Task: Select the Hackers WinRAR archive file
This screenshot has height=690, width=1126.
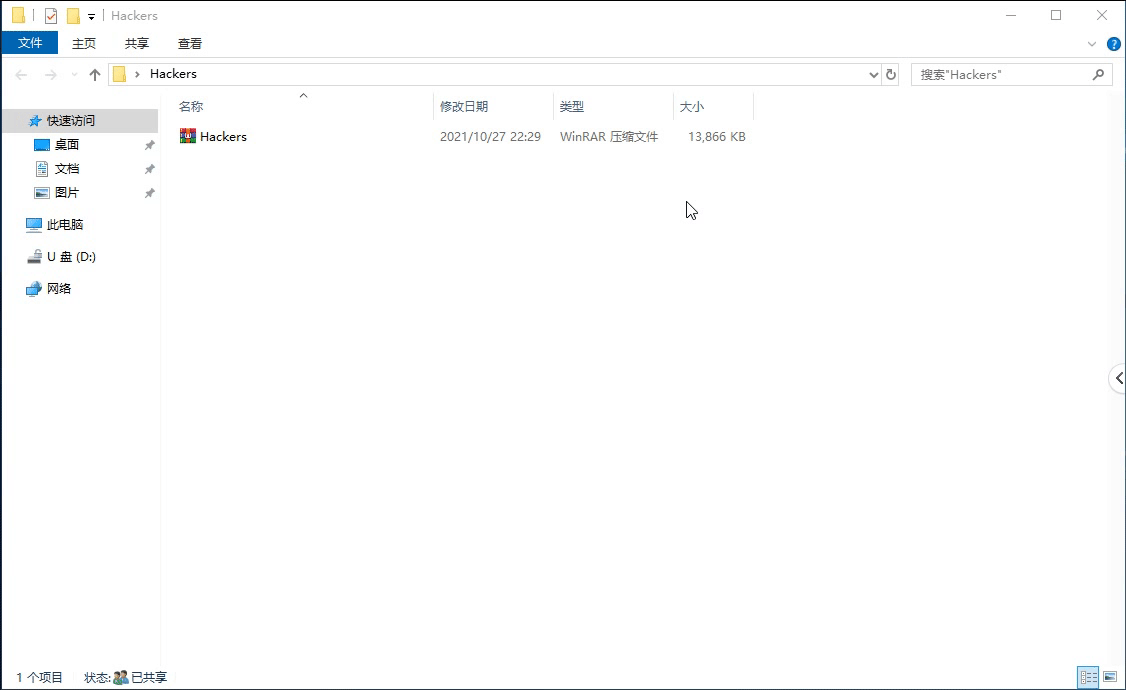Action: 223,137
